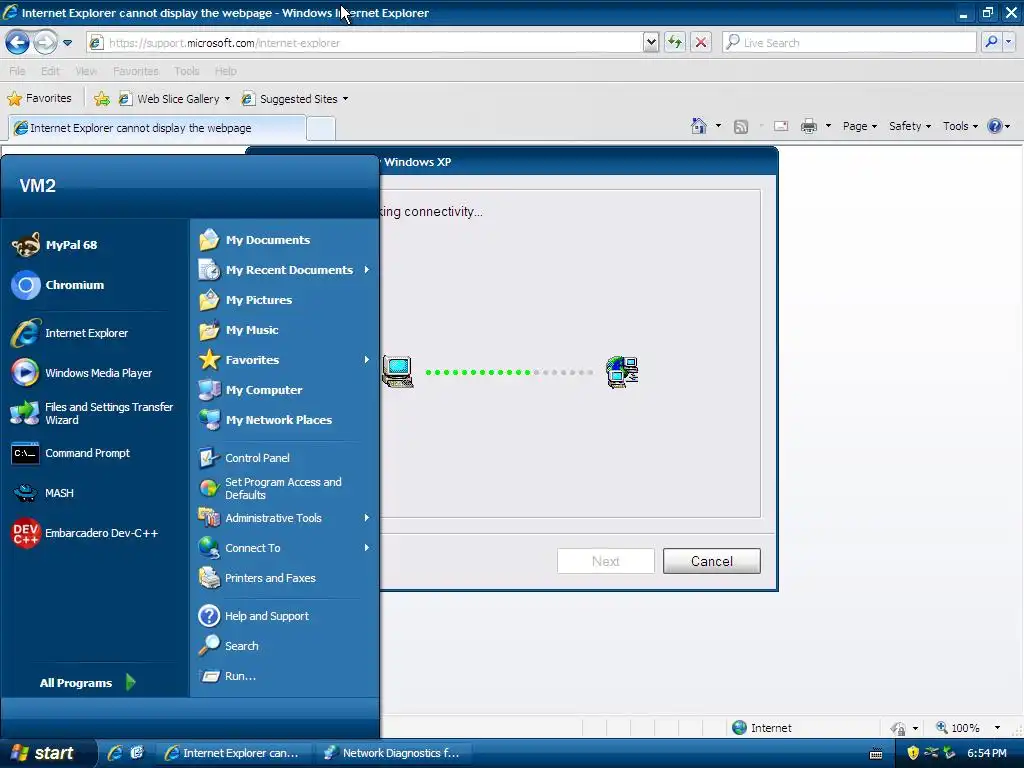Open the Web Slice Gallery dropdown
The width and height of the screenshot is (1024, 768).
[227, 99]
